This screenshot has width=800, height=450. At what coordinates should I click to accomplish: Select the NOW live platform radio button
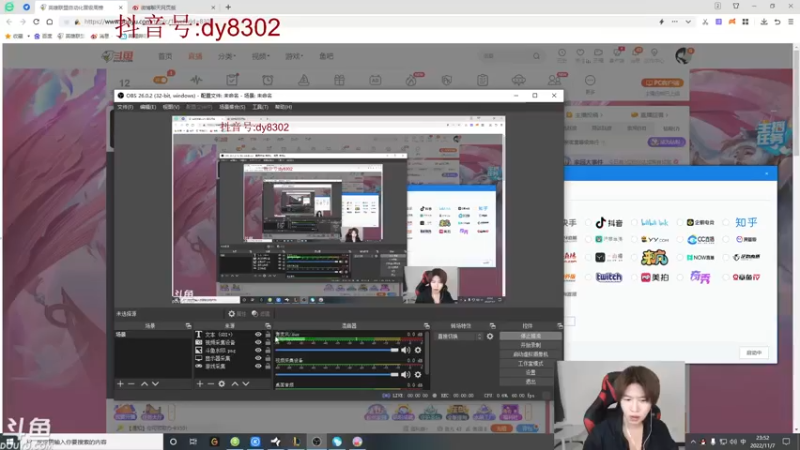[x=680, y=258]
